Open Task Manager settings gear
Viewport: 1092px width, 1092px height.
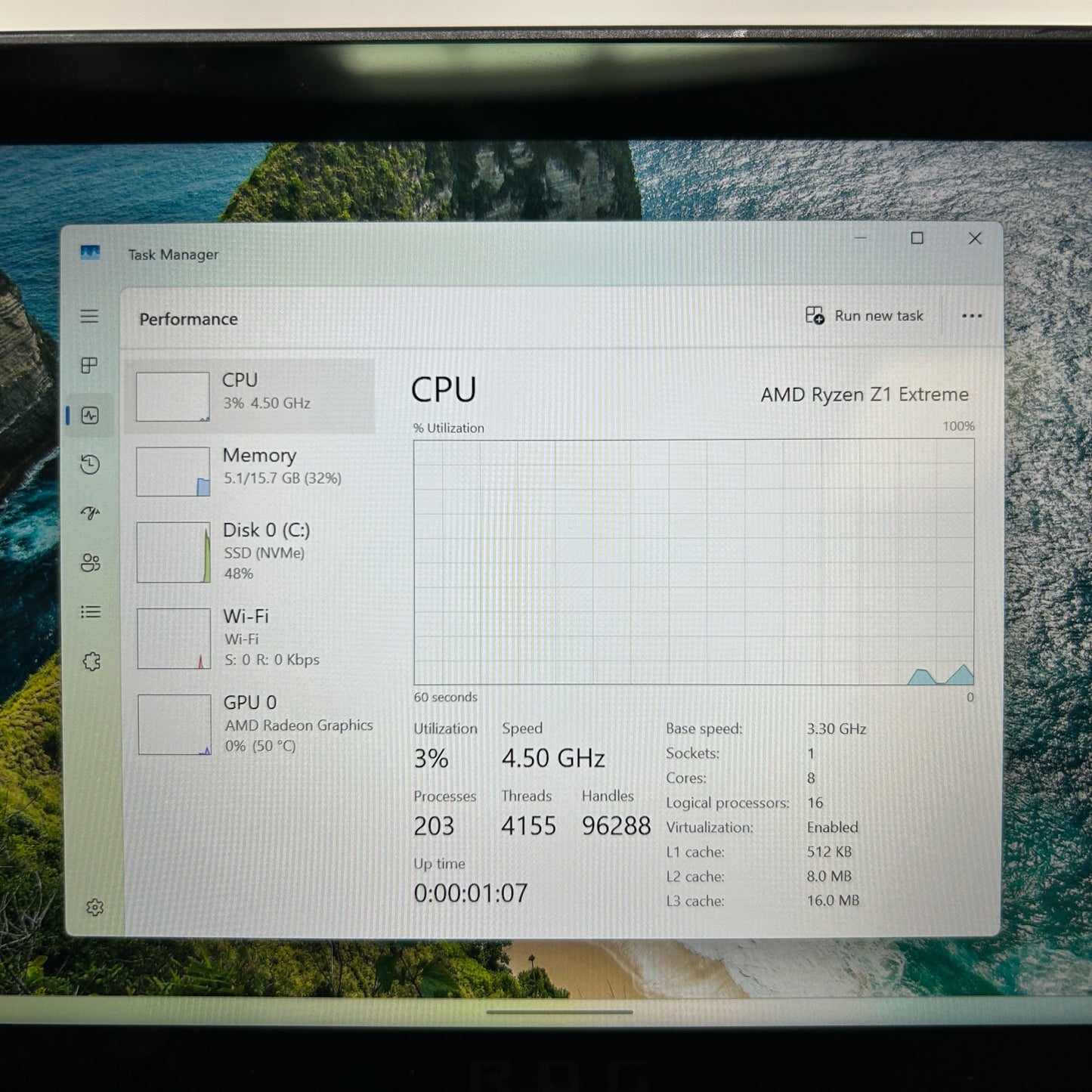[94, 907]
